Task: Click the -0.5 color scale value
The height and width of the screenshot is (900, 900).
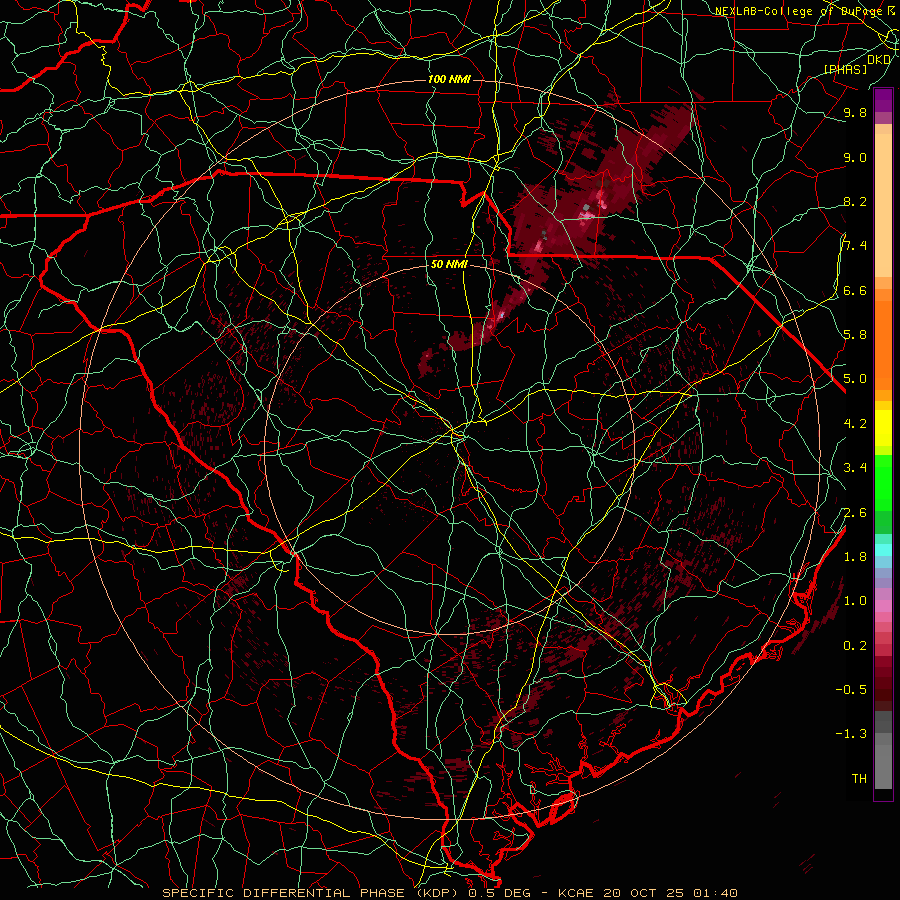Action: coord(851,689)
